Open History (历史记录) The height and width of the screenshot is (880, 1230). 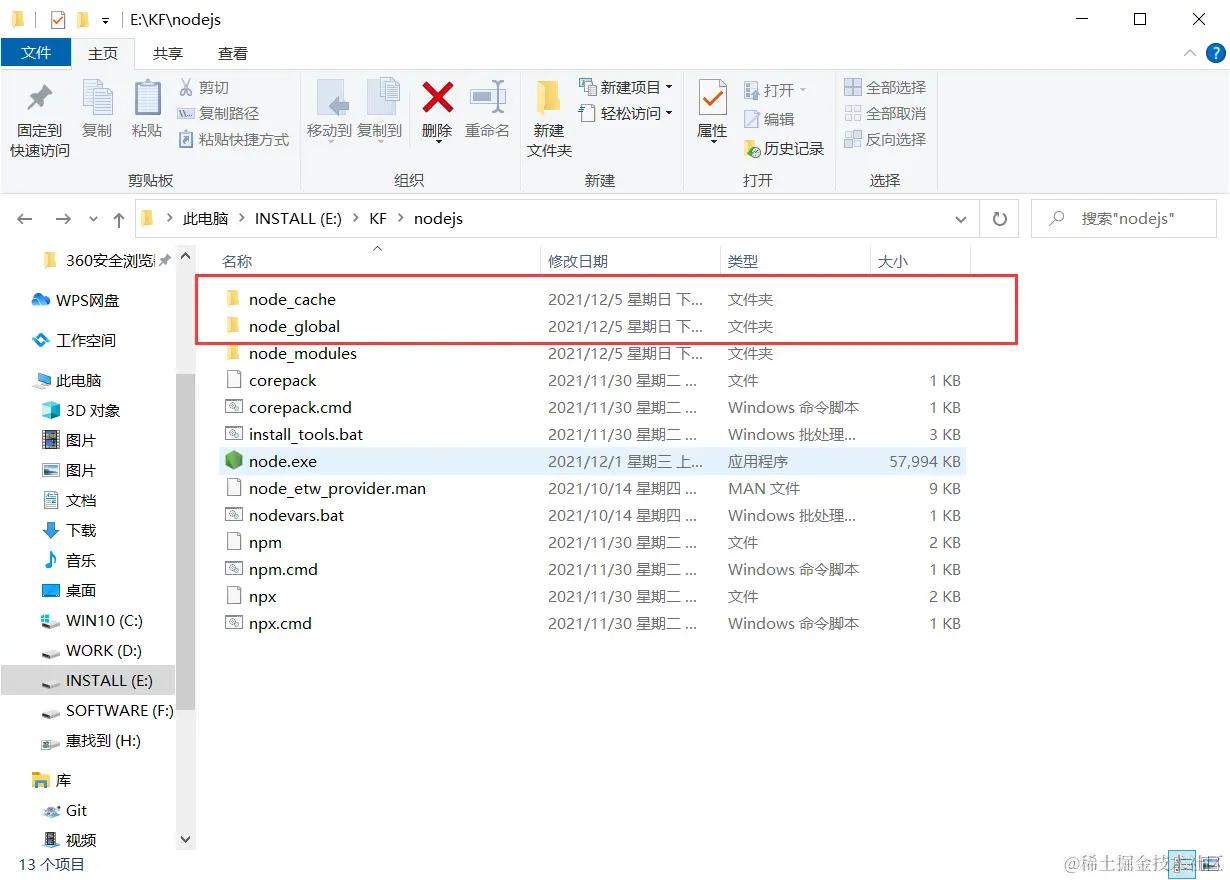(x=784, y=148)
